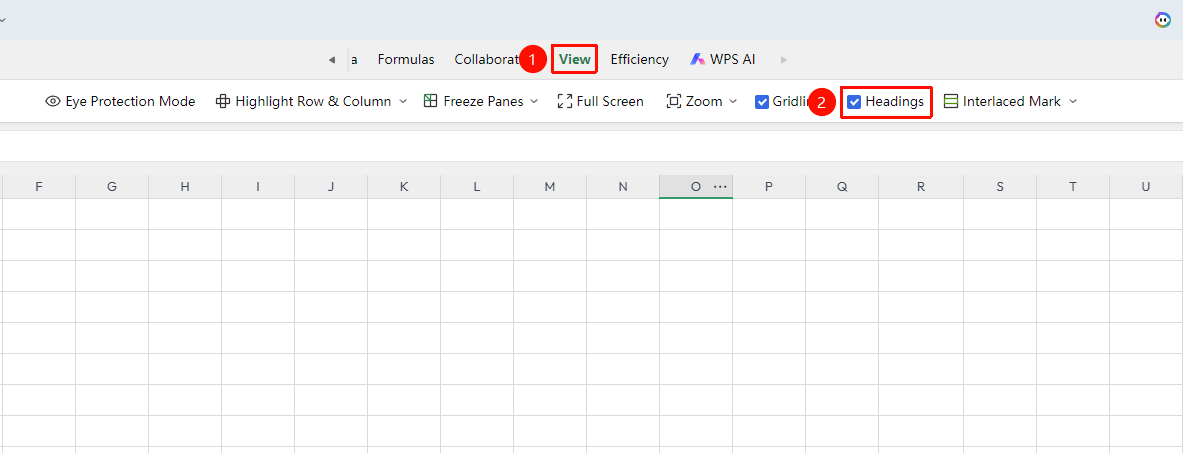Uncheck the Headings checkbox
Image resolution: width=1183 pixels, height=453 pixels.
(854, 102)
